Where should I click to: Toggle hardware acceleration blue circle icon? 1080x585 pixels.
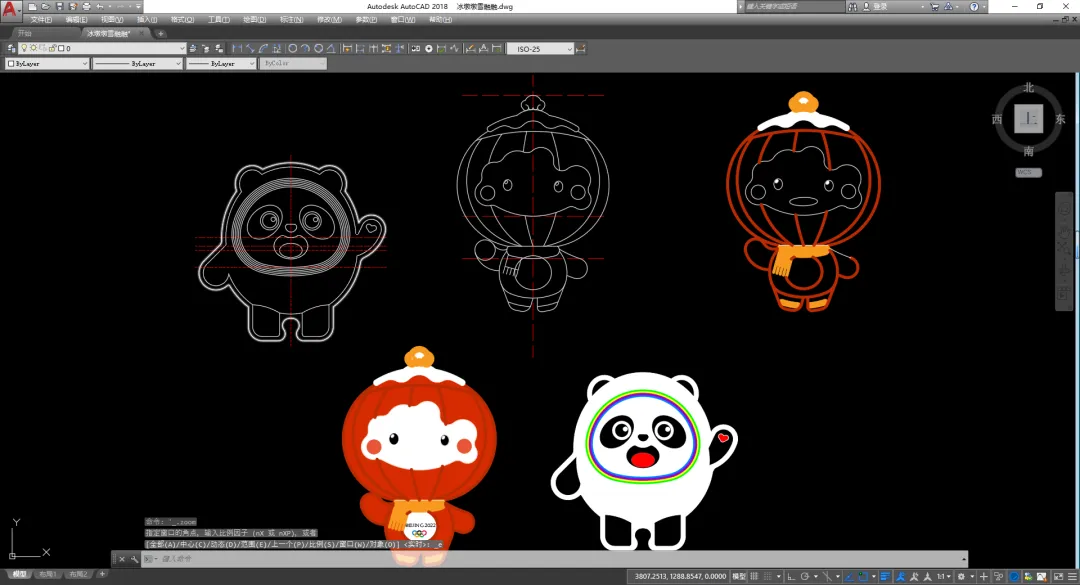point(1014,576)
